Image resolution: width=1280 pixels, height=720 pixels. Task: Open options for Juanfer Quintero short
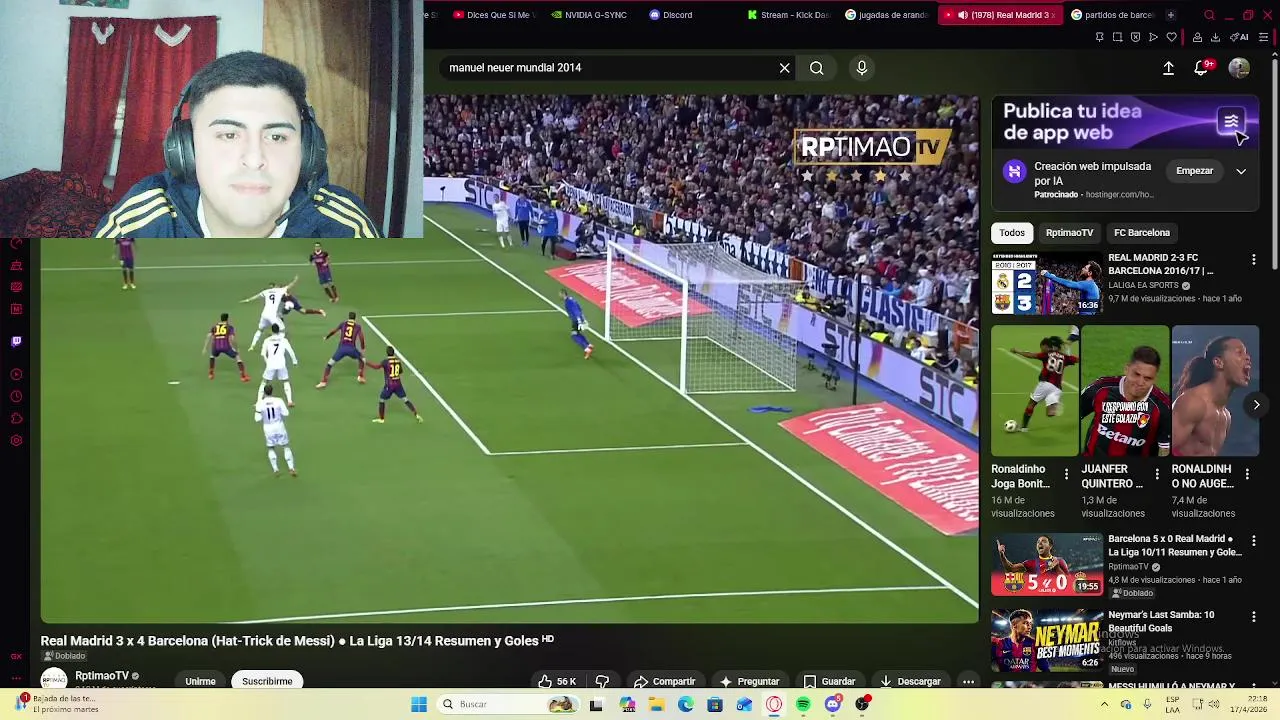point(1157,474)
